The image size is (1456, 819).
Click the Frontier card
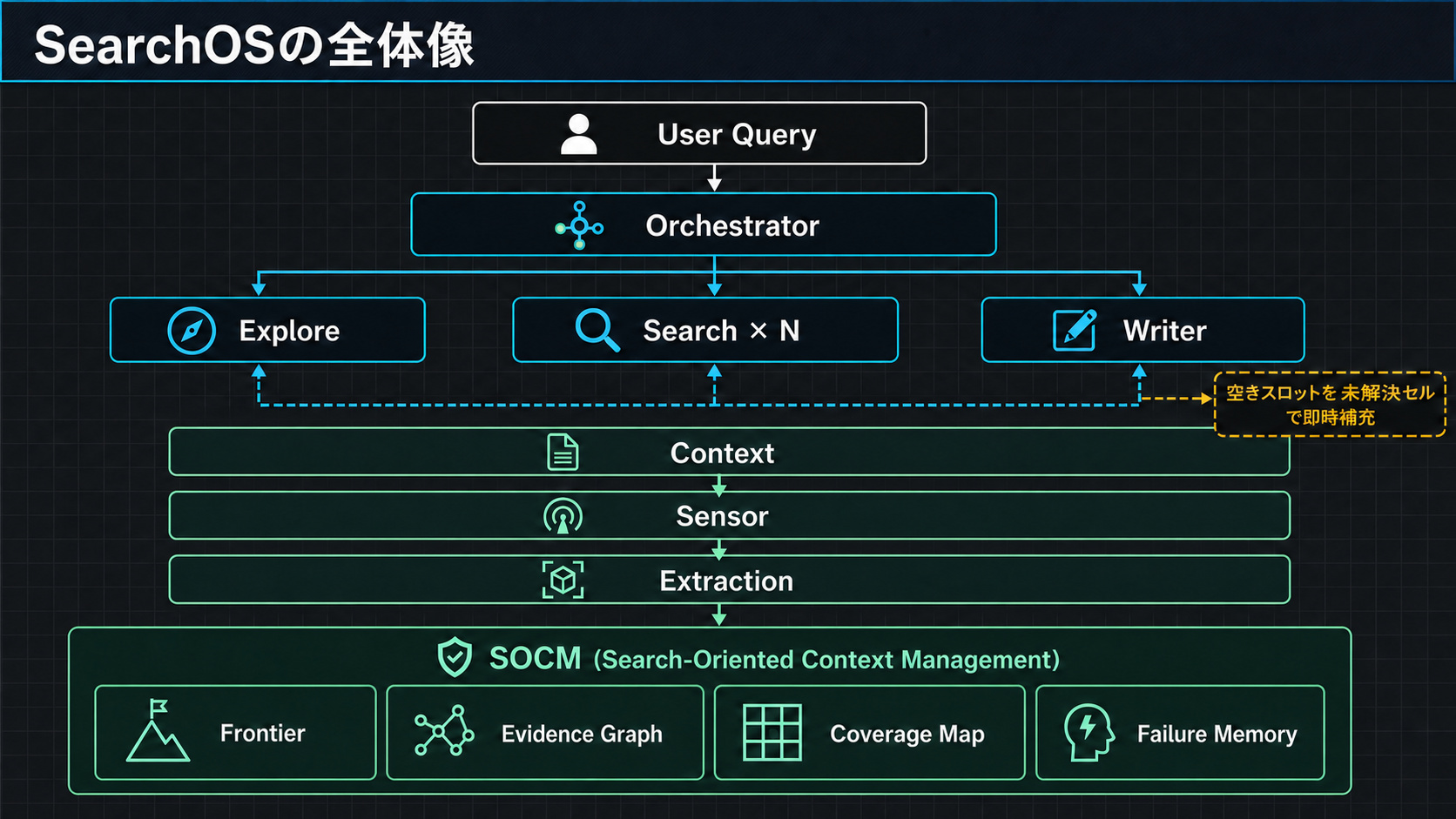[235, 733]
